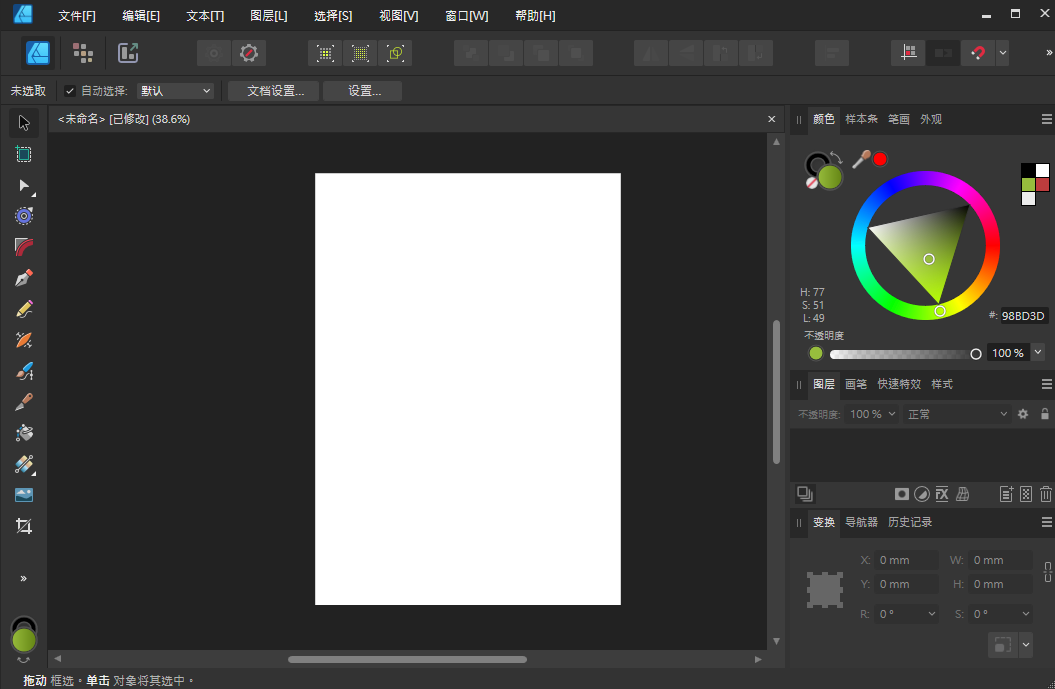Open the layer FX effects icon
This screenshot has height=689, width=1055.
click(942, 494)
